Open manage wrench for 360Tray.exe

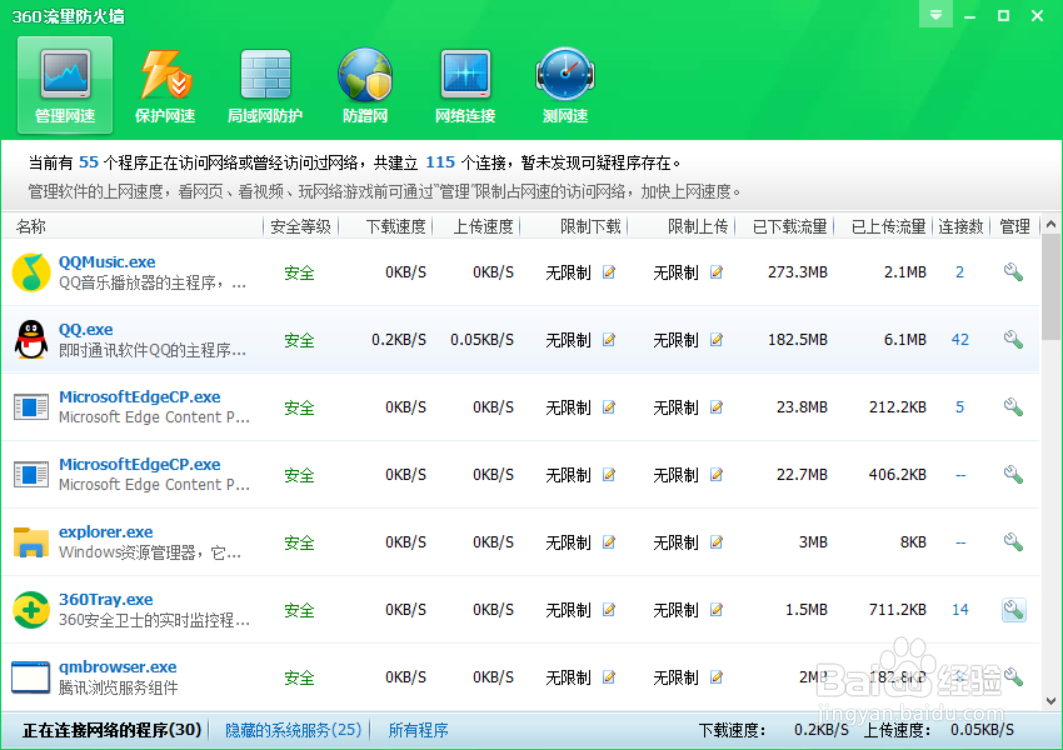[x=1014, y=610]
